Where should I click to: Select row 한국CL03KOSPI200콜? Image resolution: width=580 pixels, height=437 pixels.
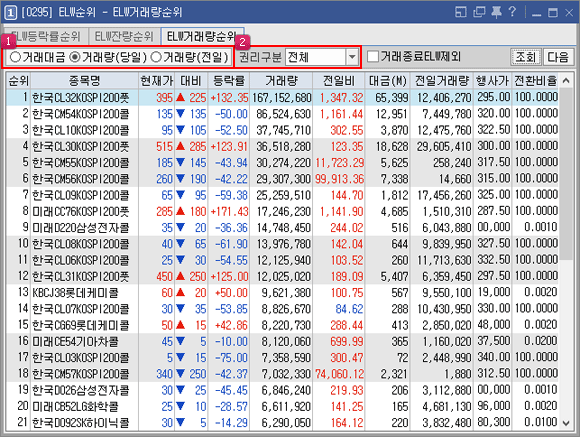pyautogui.click(x=283, y=358)
